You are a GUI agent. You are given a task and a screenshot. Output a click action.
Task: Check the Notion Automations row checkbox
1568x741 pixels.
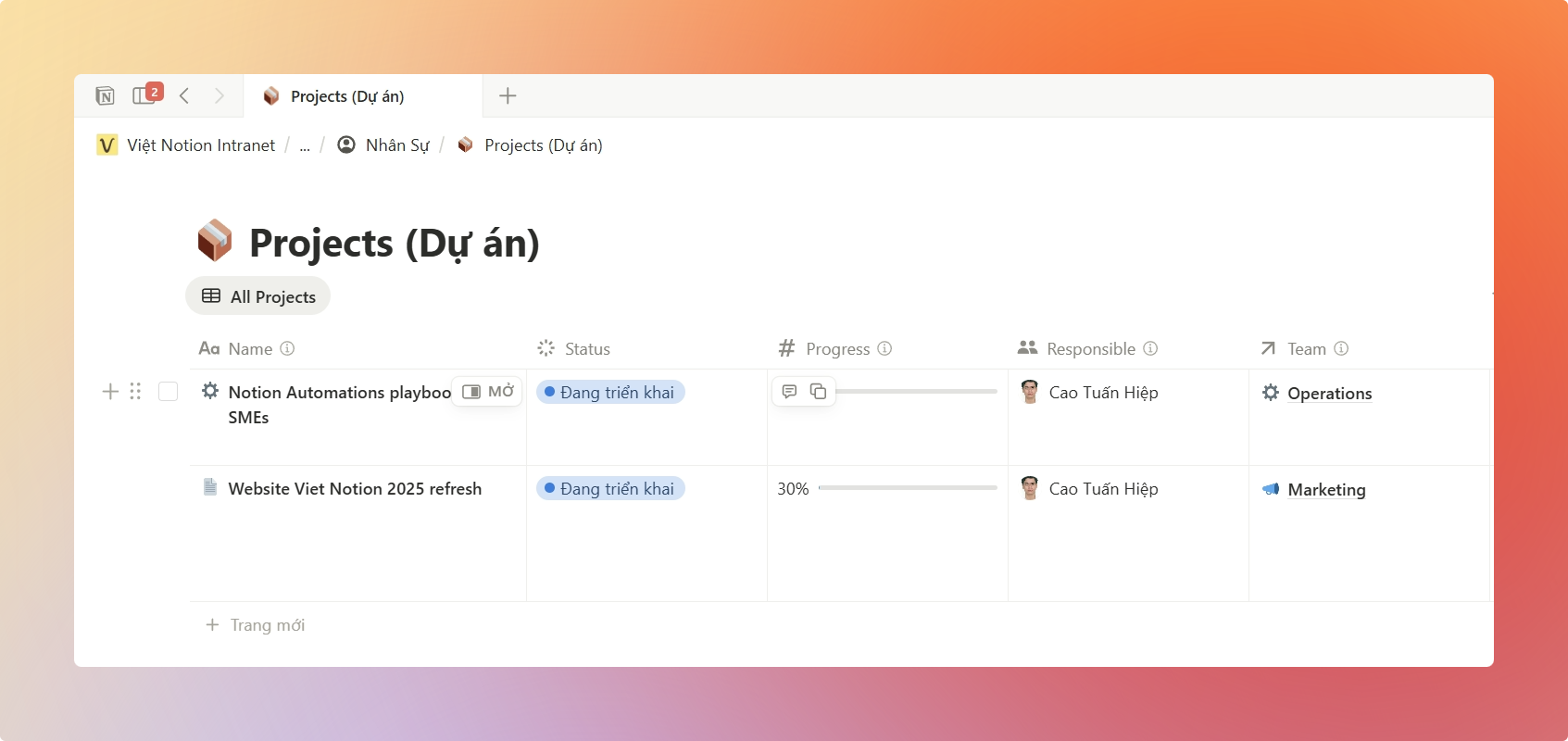click(168, 392)
